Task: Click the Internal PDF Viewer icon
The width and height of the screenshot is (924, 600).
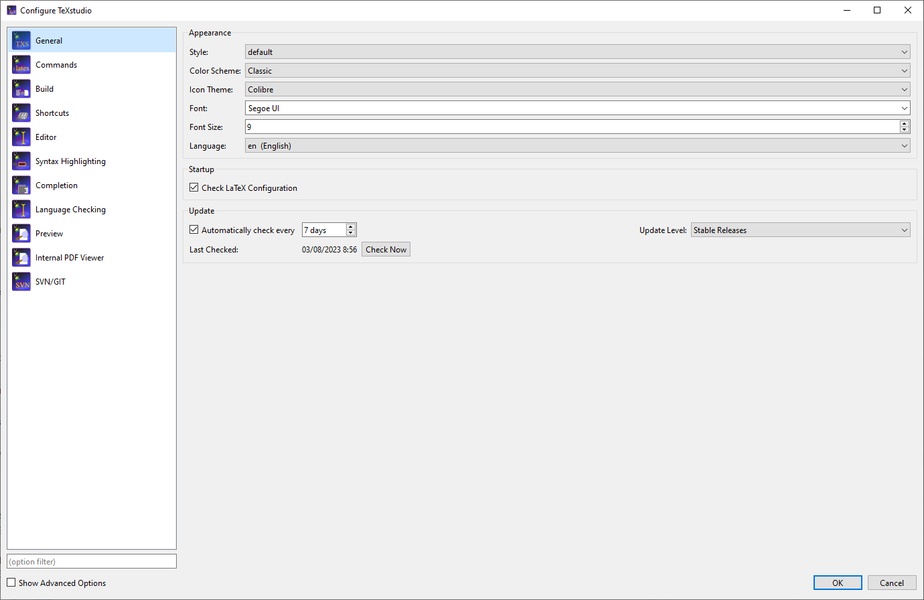Action: [x=21, y=258]
